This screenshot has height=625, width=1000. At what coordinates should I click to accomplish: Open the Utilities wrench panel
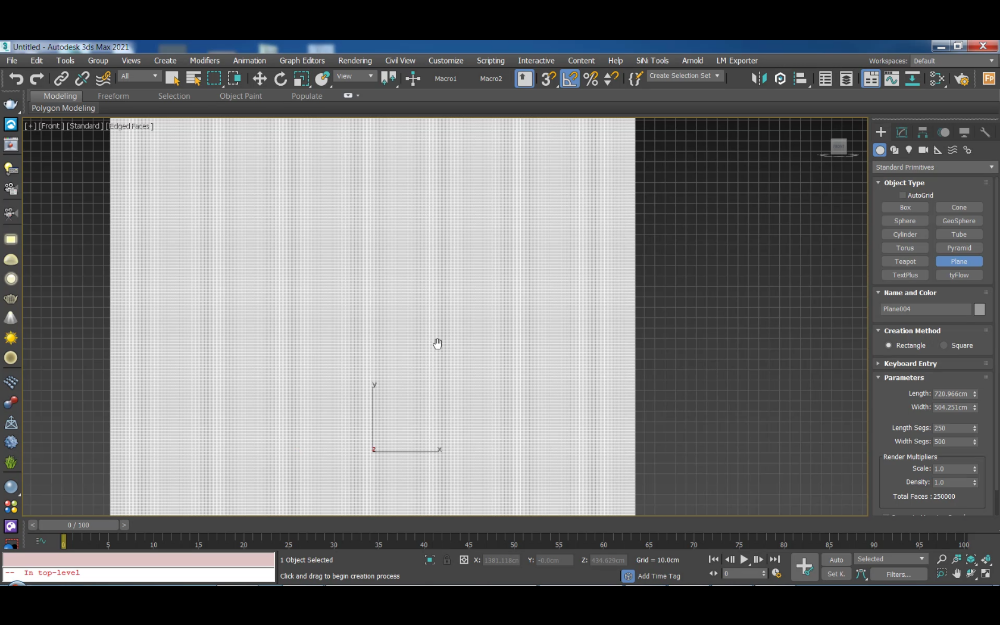coord(985,132)
